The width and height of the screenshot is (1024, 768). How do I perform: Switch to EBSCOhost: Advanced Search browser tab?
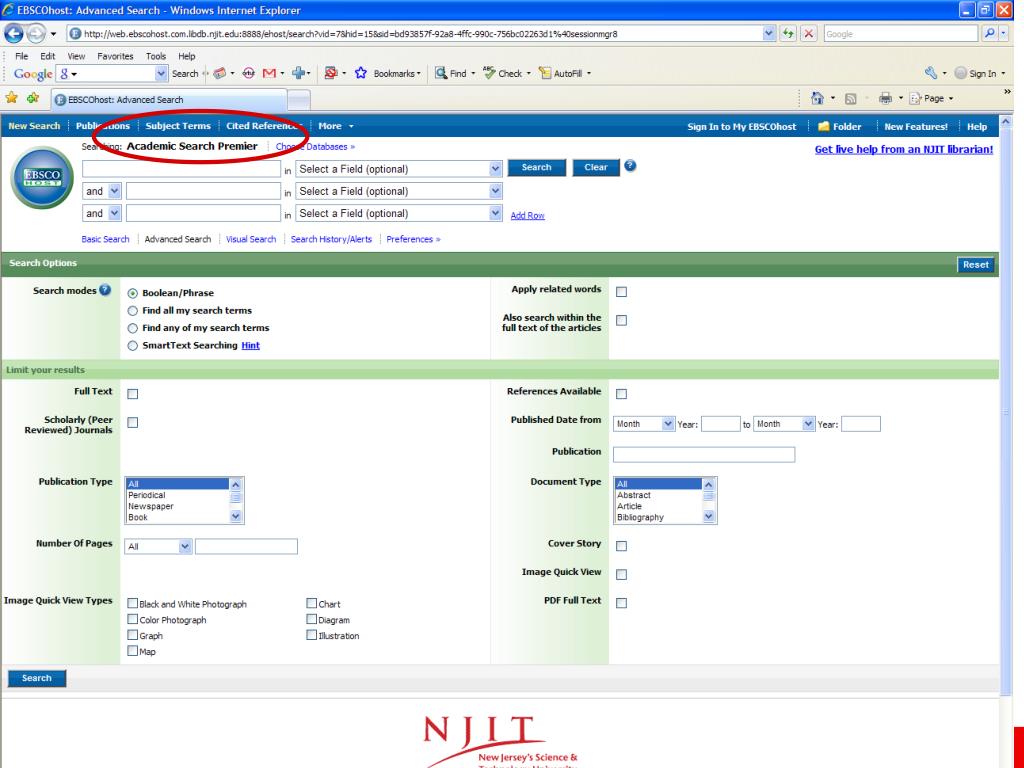click(168, 100)
